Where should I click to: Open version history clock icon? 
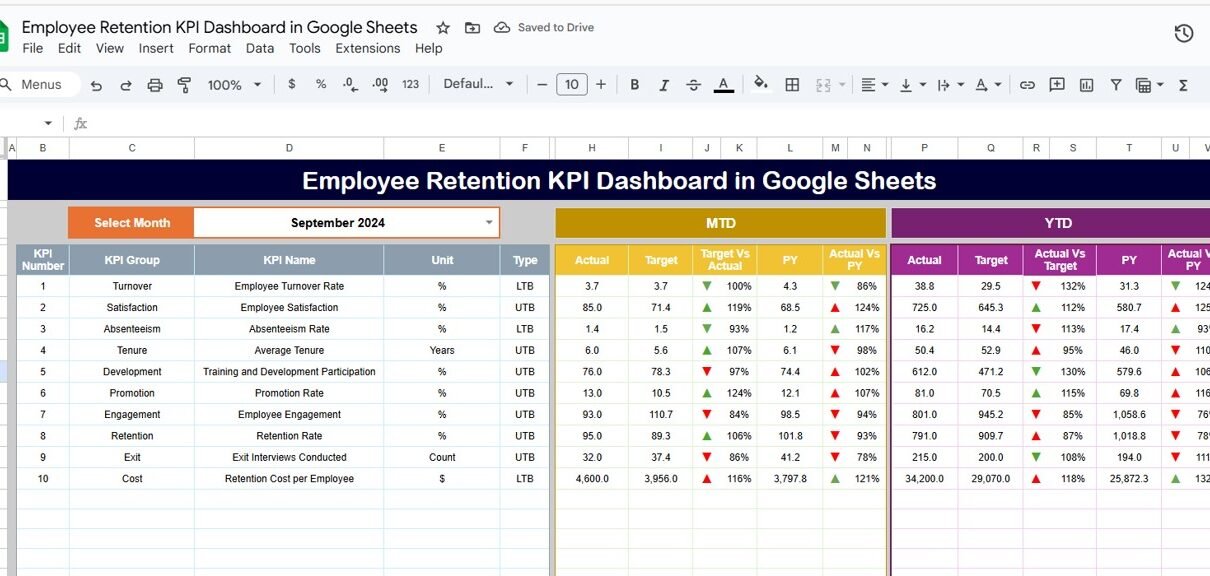pos(1183,34)
